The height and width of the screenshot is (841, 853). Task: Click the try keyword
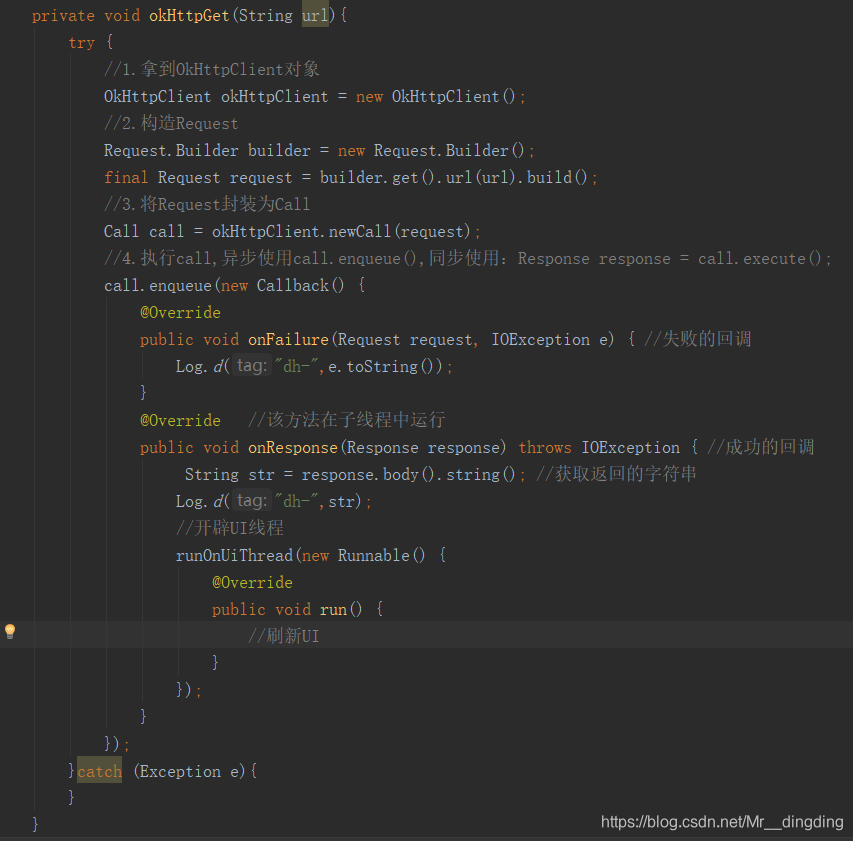(x=82, y=42)
